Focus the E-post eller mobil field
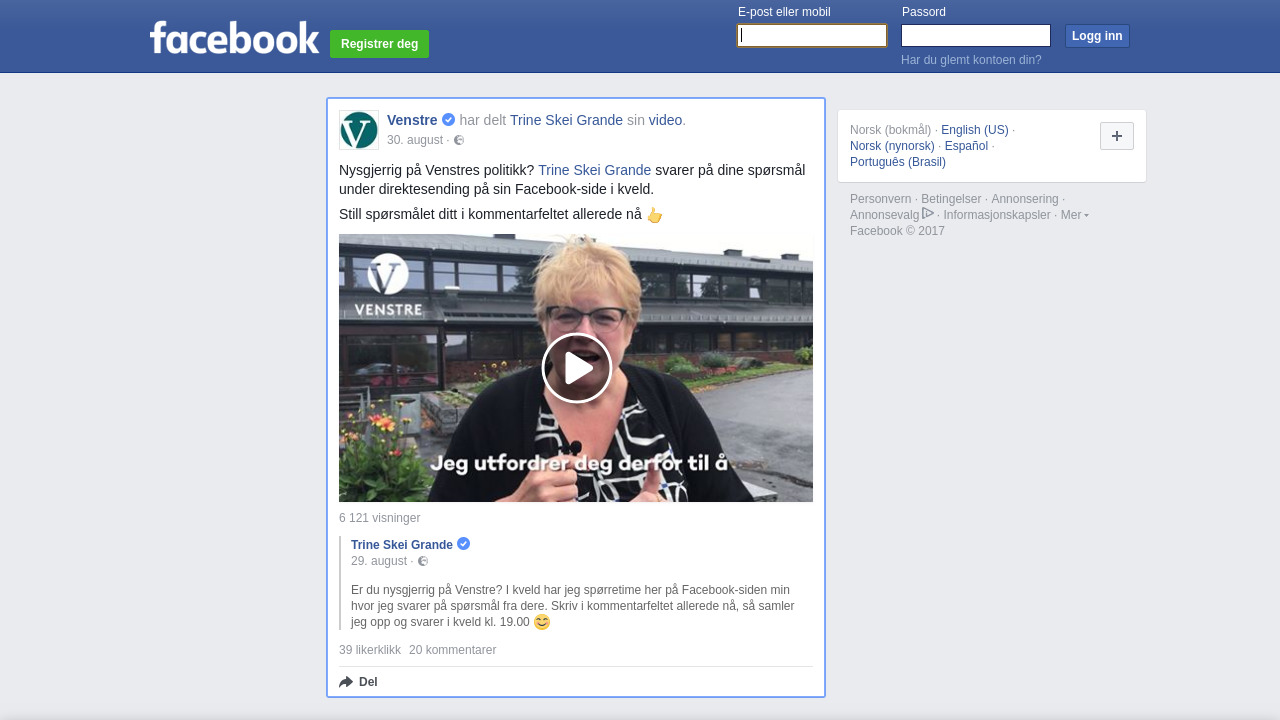Viewport: 1280px width, 720px height. coord(812,36)
